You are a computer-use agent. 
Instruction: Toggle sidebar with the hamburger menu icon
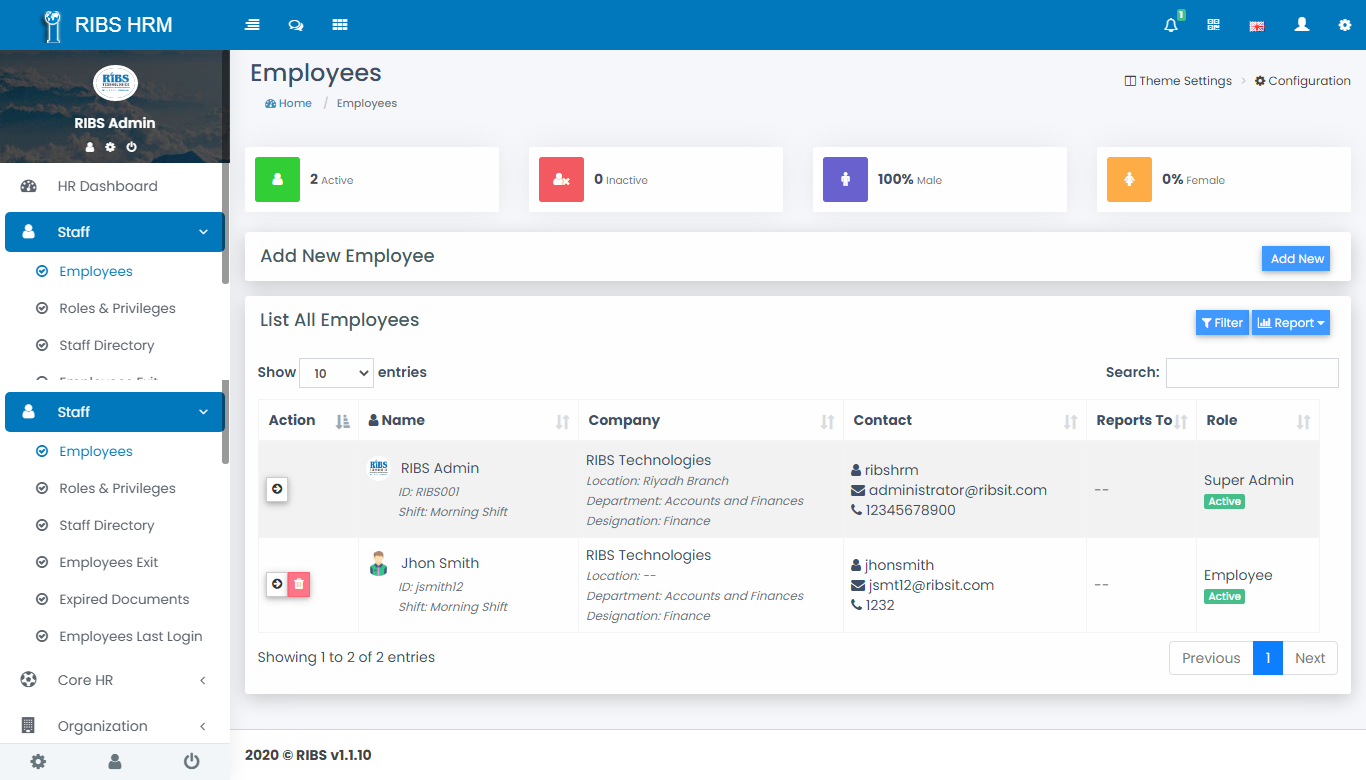[252, 25]
